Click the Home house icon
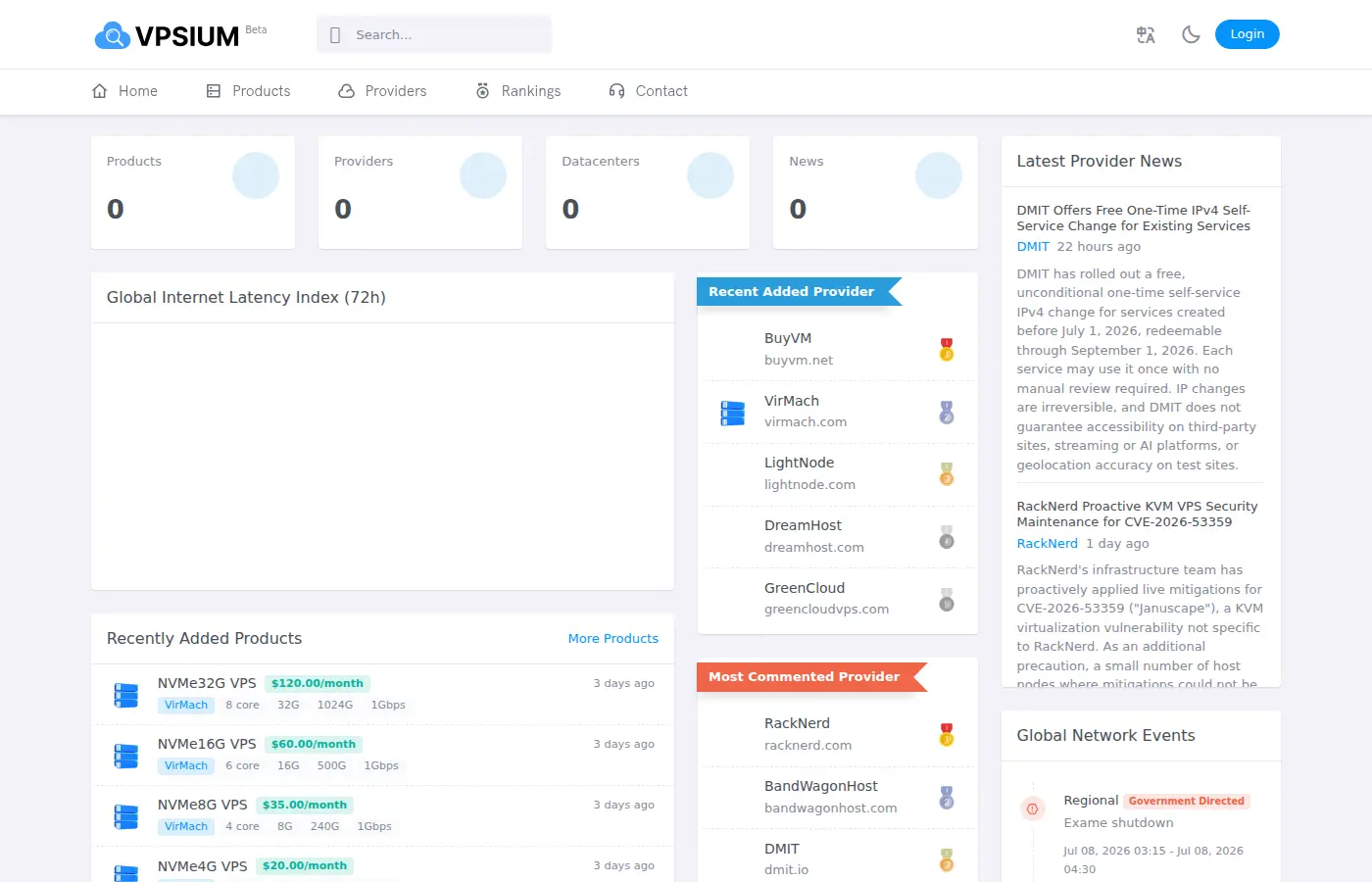This screenshot has width=1372, height=882. pyautogui.click(x=99, y=91)
